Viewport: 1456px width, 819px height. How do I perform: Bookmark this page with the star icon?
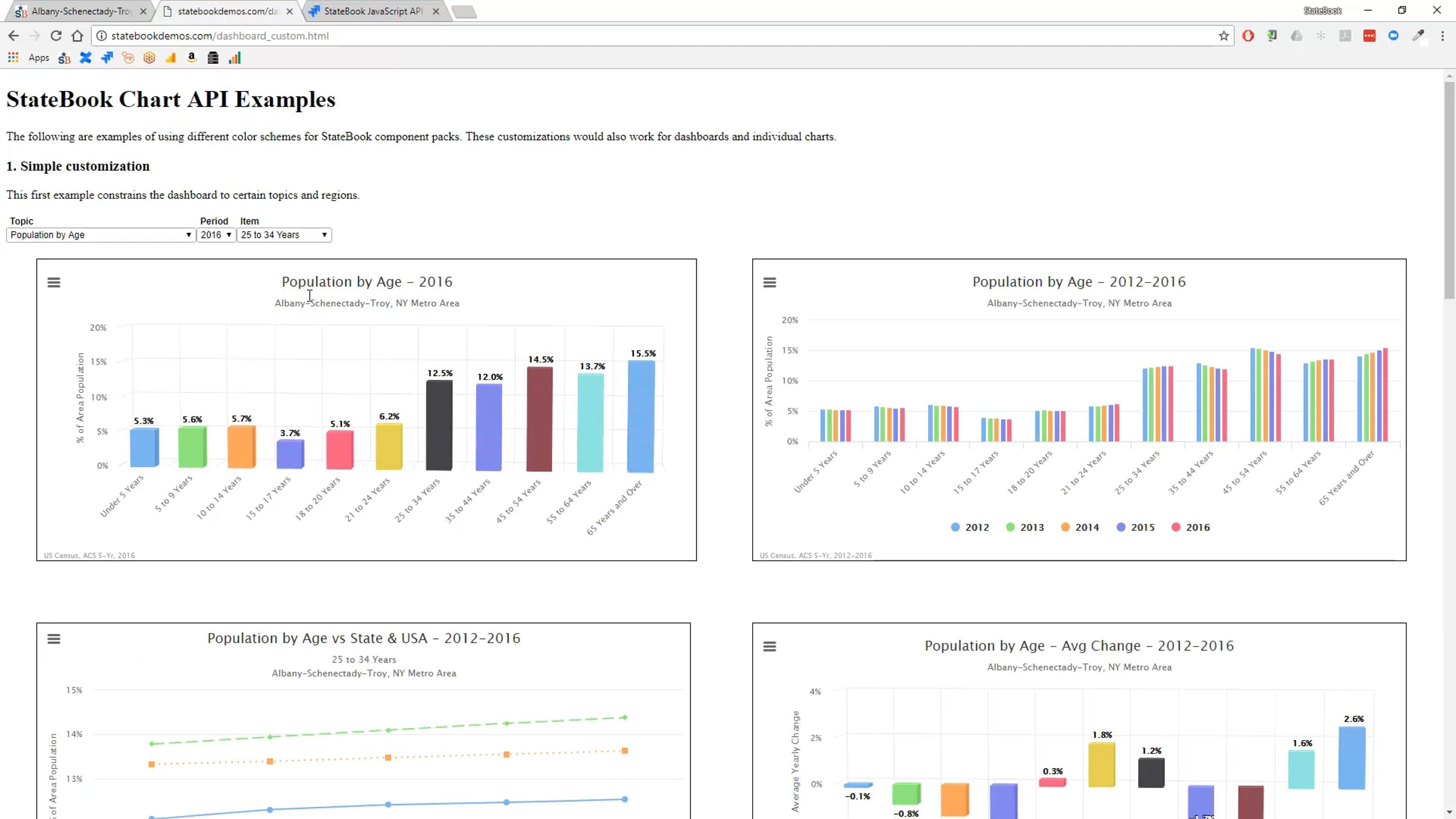click(1224, 36)
